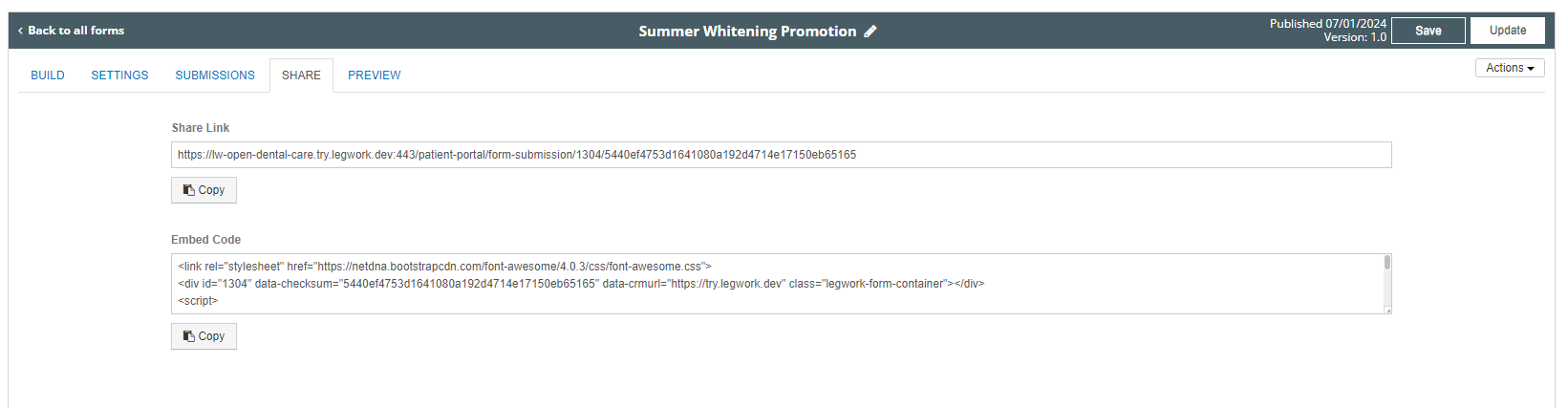Image resolution: width=1568 pixels, height=408 pixels.
Task: Select the SHARE tab
Action: click(301, 75)
